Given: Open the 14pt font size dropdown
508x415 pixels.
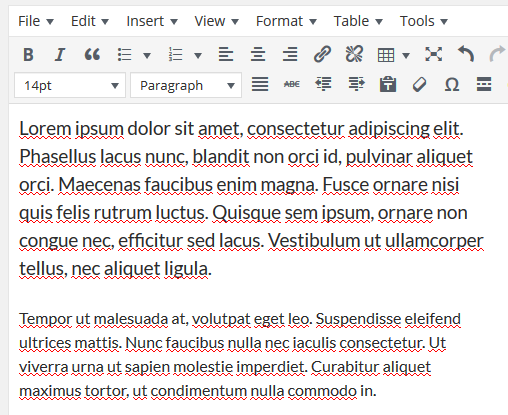Looking at the screenshot, I should click(x=70, y=85).
